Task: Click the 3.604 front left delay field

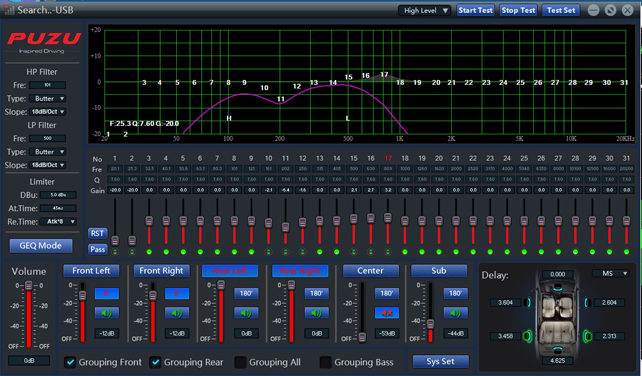Action: click(505, 303)
